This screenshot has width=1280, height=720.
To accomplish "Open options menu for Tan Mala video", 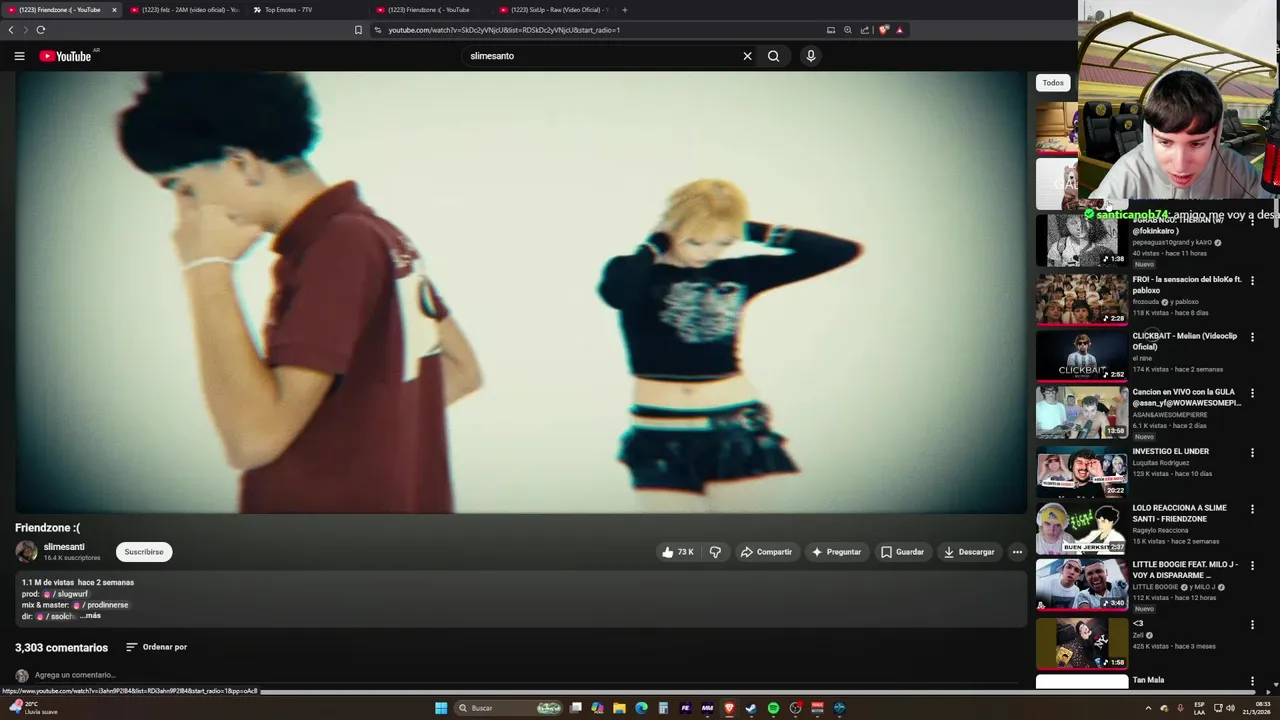I will [x=1252, y=681].
